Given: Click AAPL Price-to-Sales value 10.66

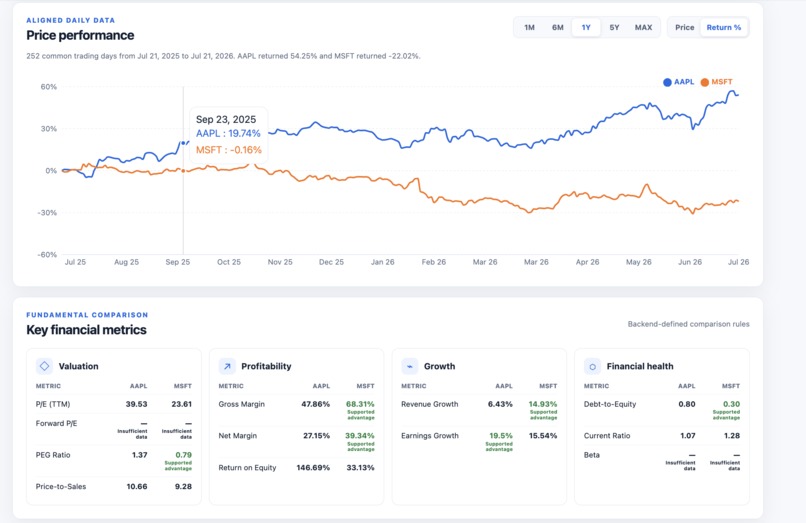Looking at the screenshot, I should [137, 486].
